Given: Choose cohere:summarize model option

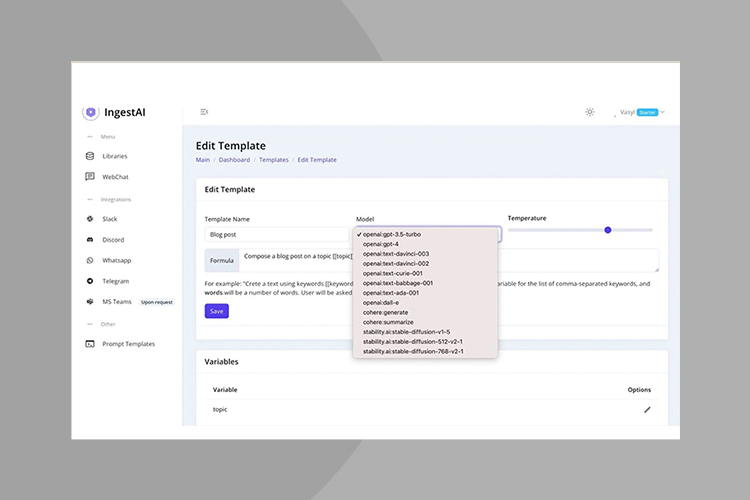Looking at the screenshot, I should tap(425, 322).
